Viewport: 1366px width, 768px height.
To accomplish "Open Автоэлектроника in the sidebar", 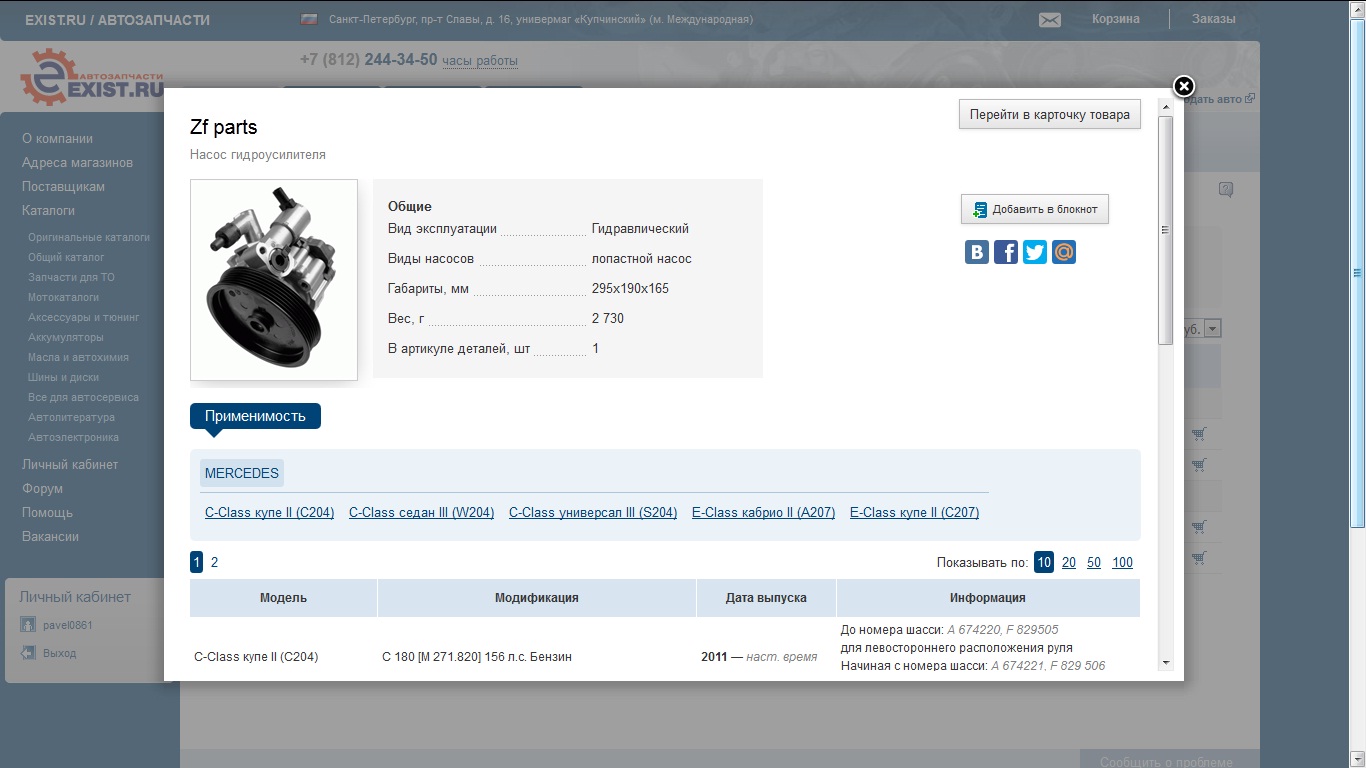I will [74, 437].
